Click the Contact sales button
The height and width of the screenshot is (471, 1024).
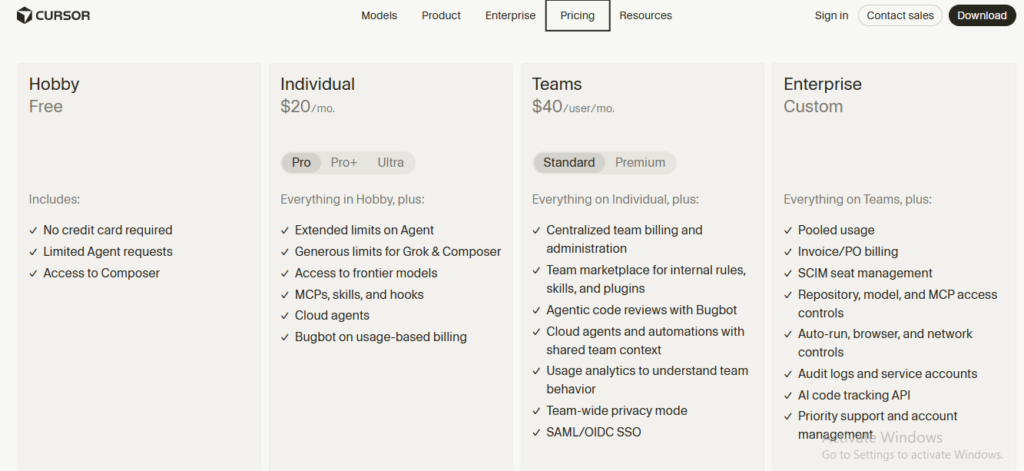(900, 15)
